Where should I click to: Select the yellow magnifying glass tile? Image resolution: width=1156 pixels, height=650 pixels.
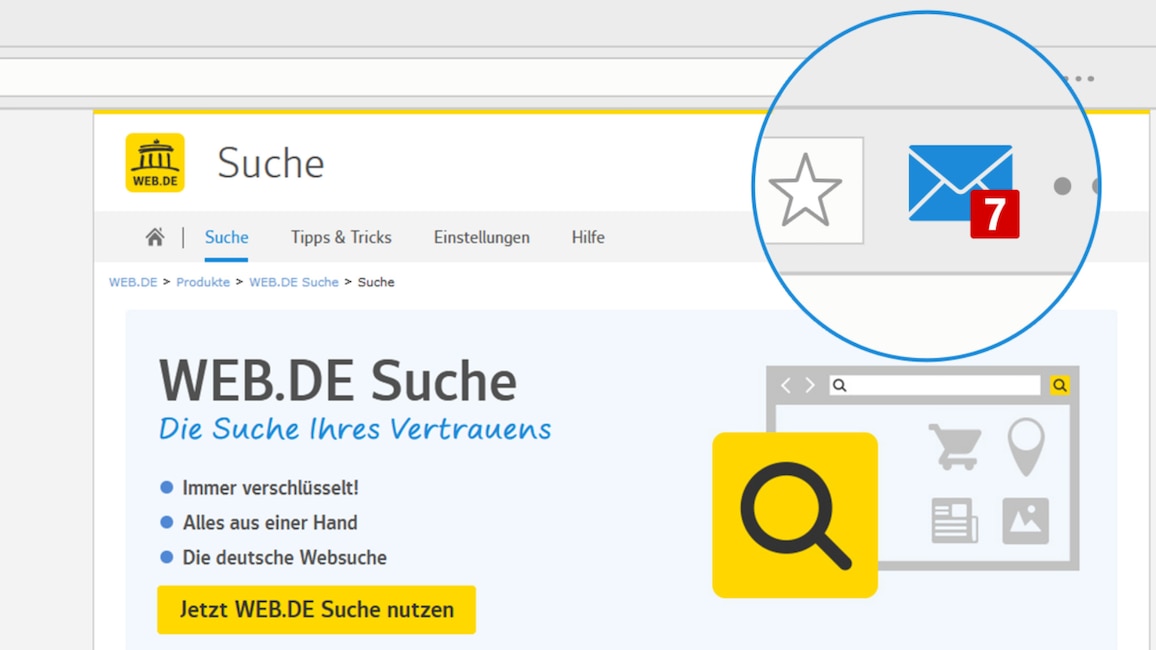(x=795, y=514)
